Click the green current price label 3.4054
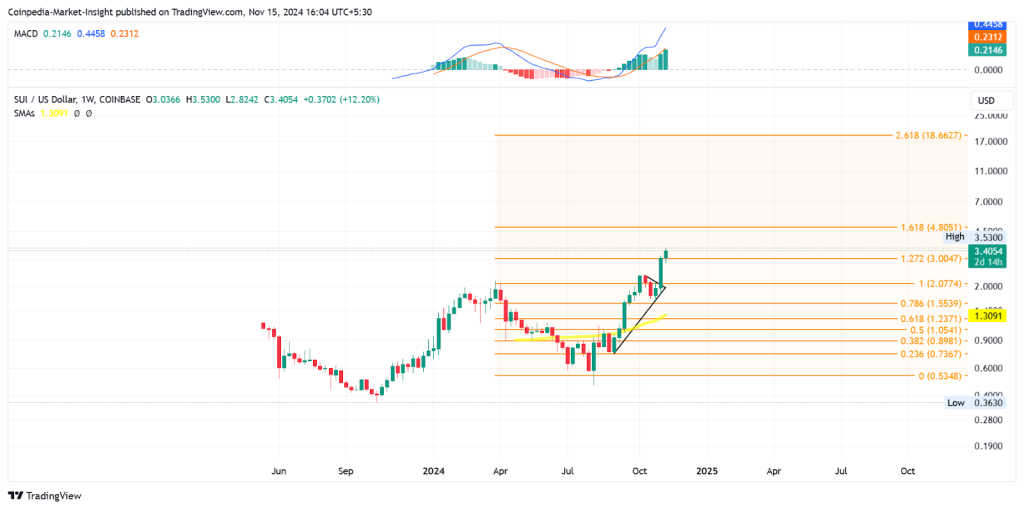The height and width of the screenshot is (509, 1024). click(985, 252)
